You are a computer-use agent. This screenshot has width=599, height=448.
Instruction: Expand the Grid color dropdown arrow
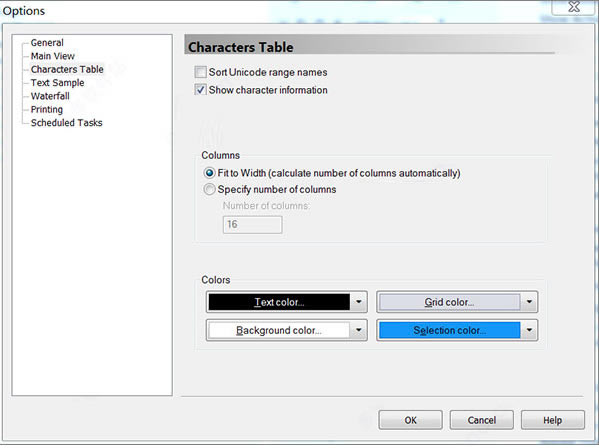(x=529, y=302)
